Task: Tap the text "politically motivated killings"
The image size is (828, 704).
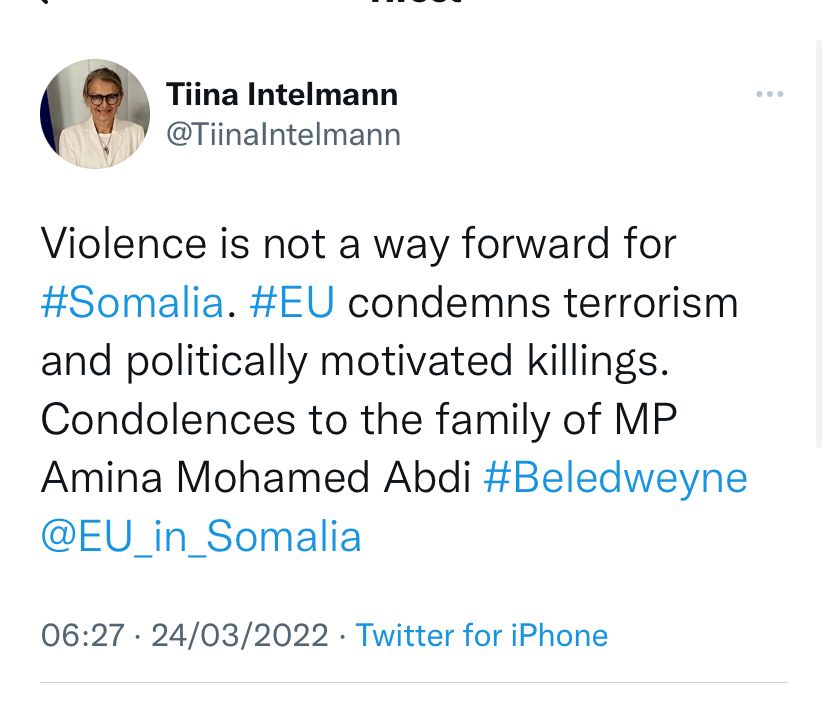Action: [x=395, y=361]
